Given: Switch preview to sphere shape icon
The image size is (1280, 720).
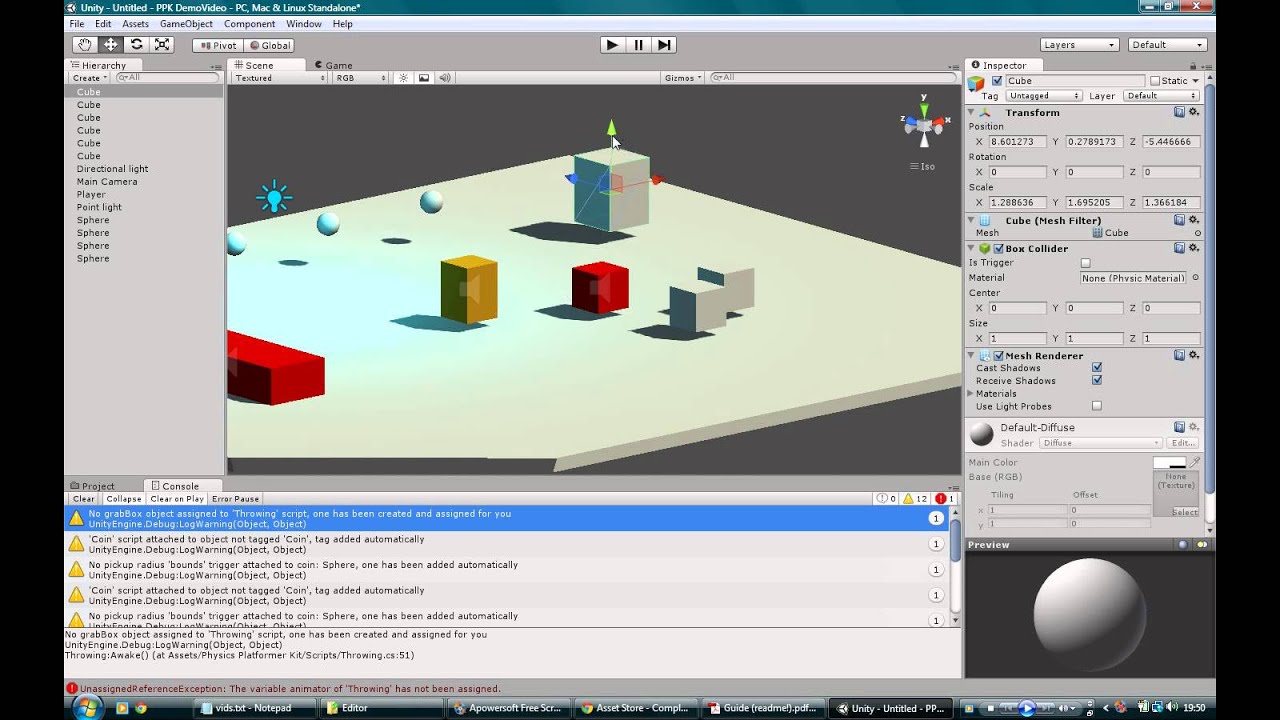Looking at the screenshot, I should tap(1183, 545).
